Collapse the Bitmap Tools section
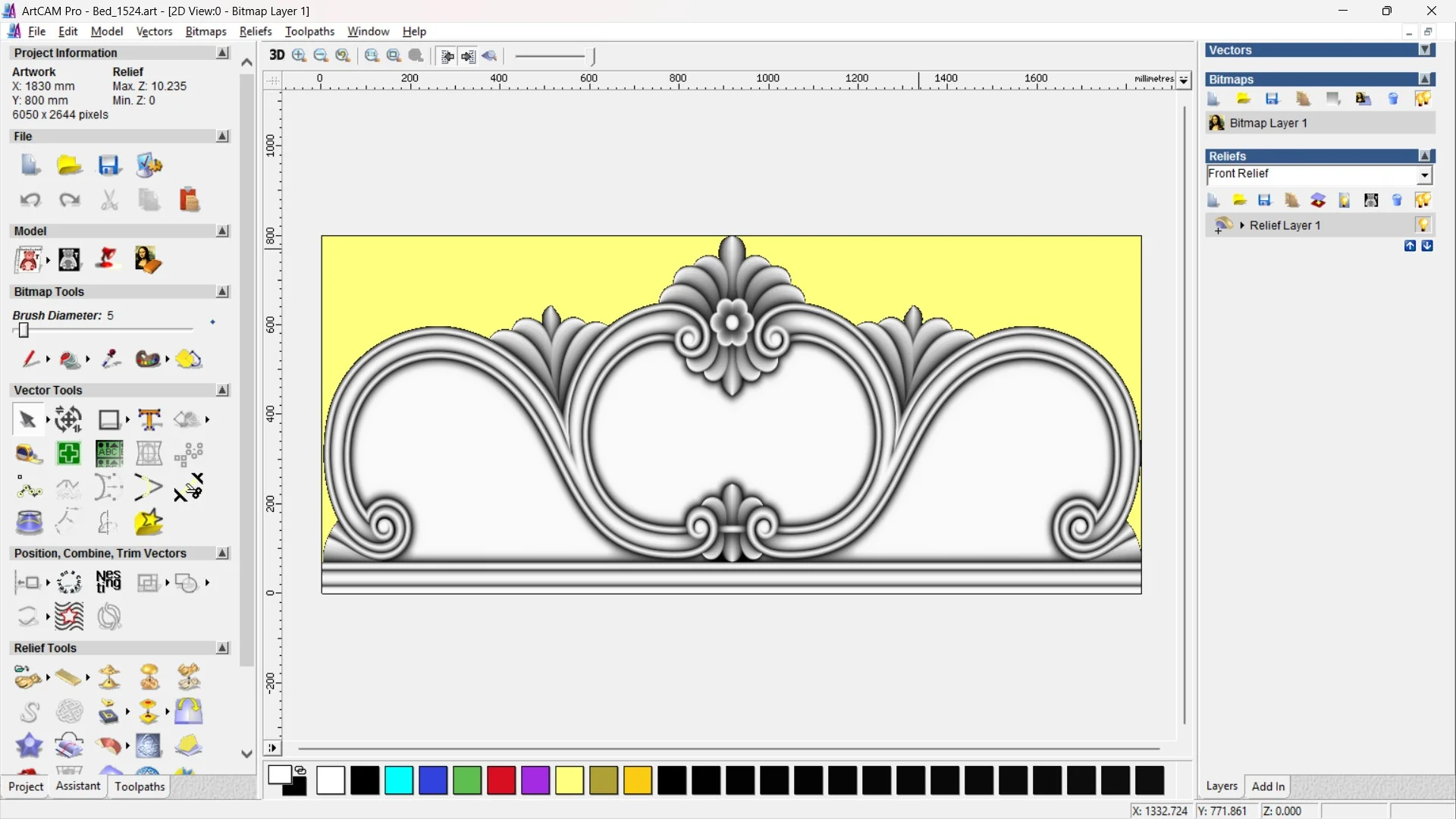Image resolution: width=1456 pixels, height=819 pixels. (x=222, y=292)
